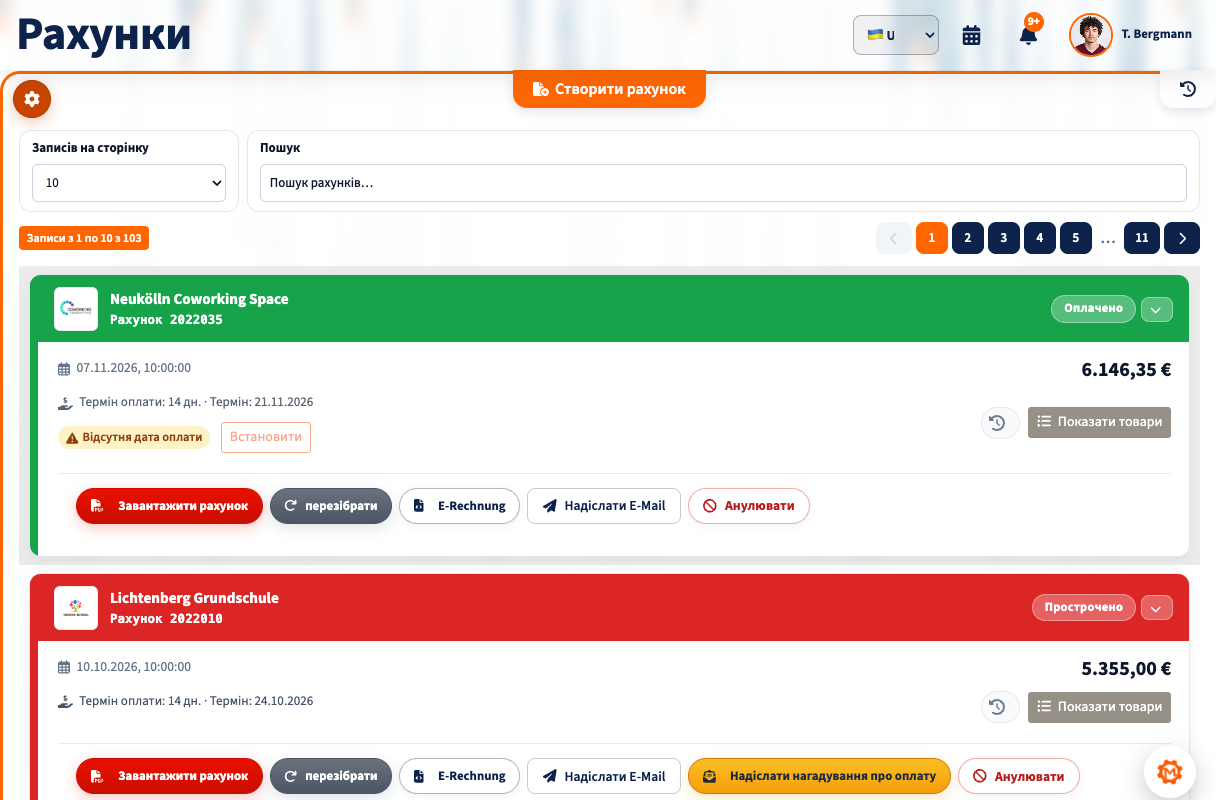Click amount 6.146,35 €
Image resolution: width=1216 pixels, height=800 pixels.
point(1126,370)
